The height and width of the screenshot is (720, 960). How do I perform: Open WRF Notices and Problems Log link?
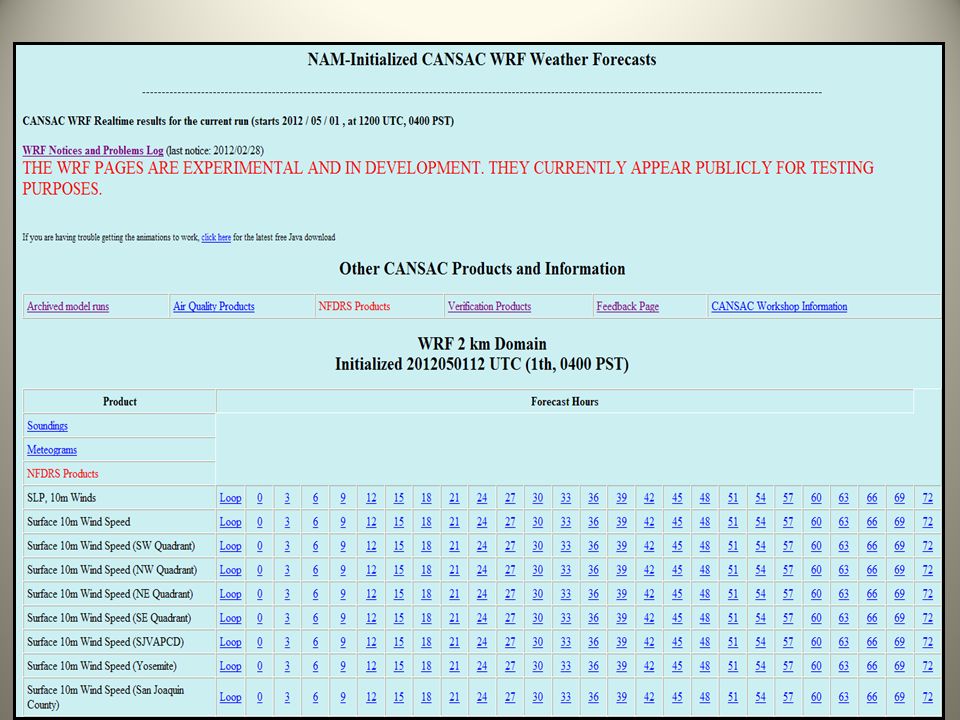(93, 151)
